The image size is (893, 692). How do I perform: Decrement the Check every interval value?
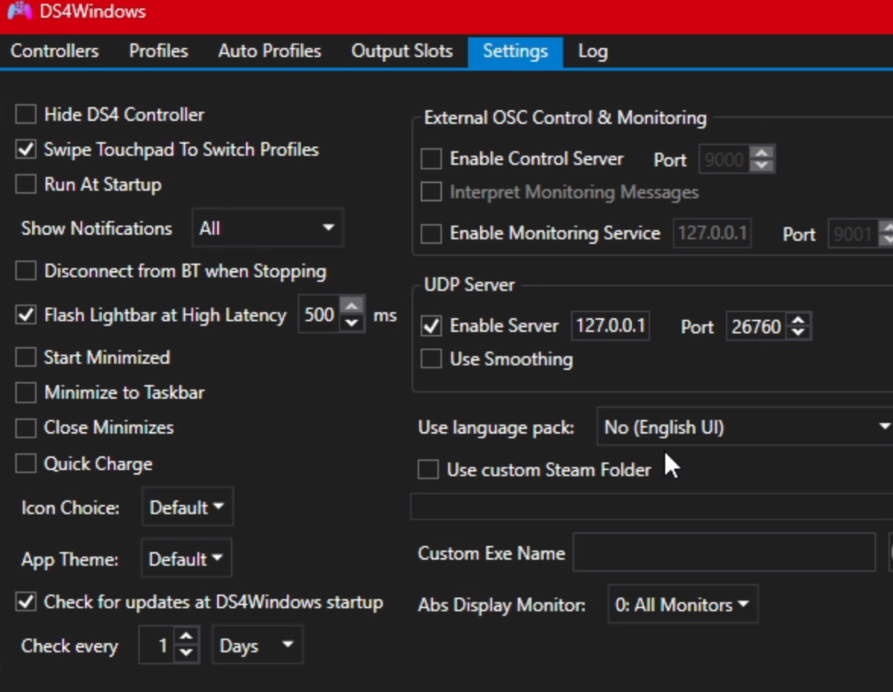pos(187,654)
